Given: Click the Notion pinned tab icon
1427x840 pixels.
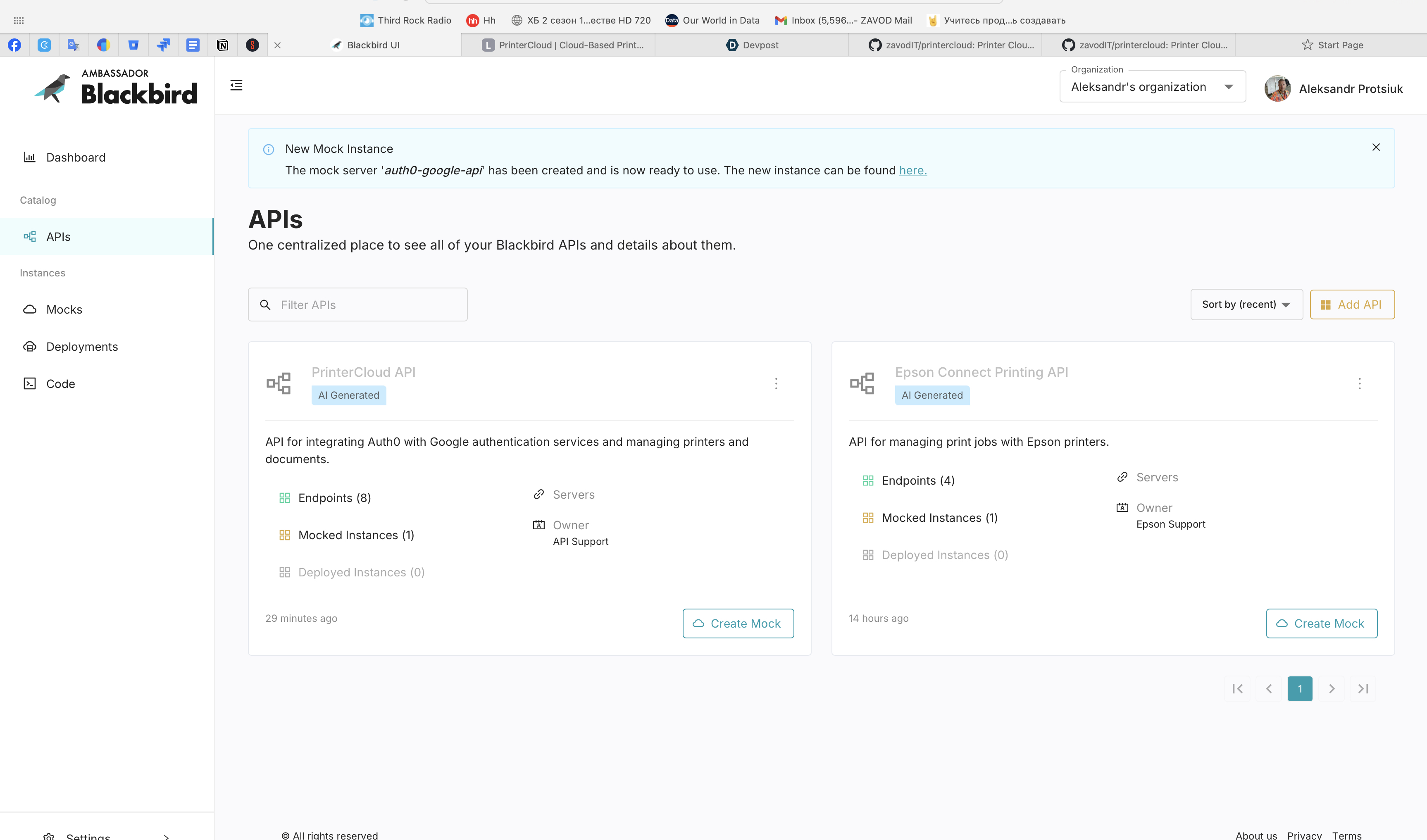Looking at the screenshot, I should [x=223, y=45].
